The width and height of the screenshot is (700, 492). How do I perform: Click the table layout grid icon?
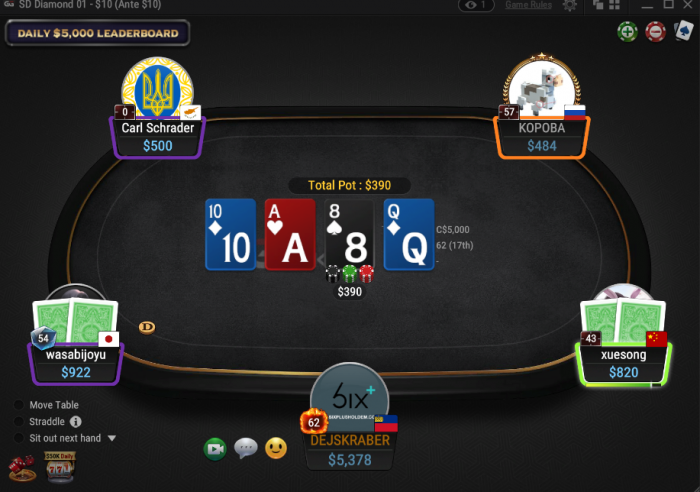[x=615, y=5]
